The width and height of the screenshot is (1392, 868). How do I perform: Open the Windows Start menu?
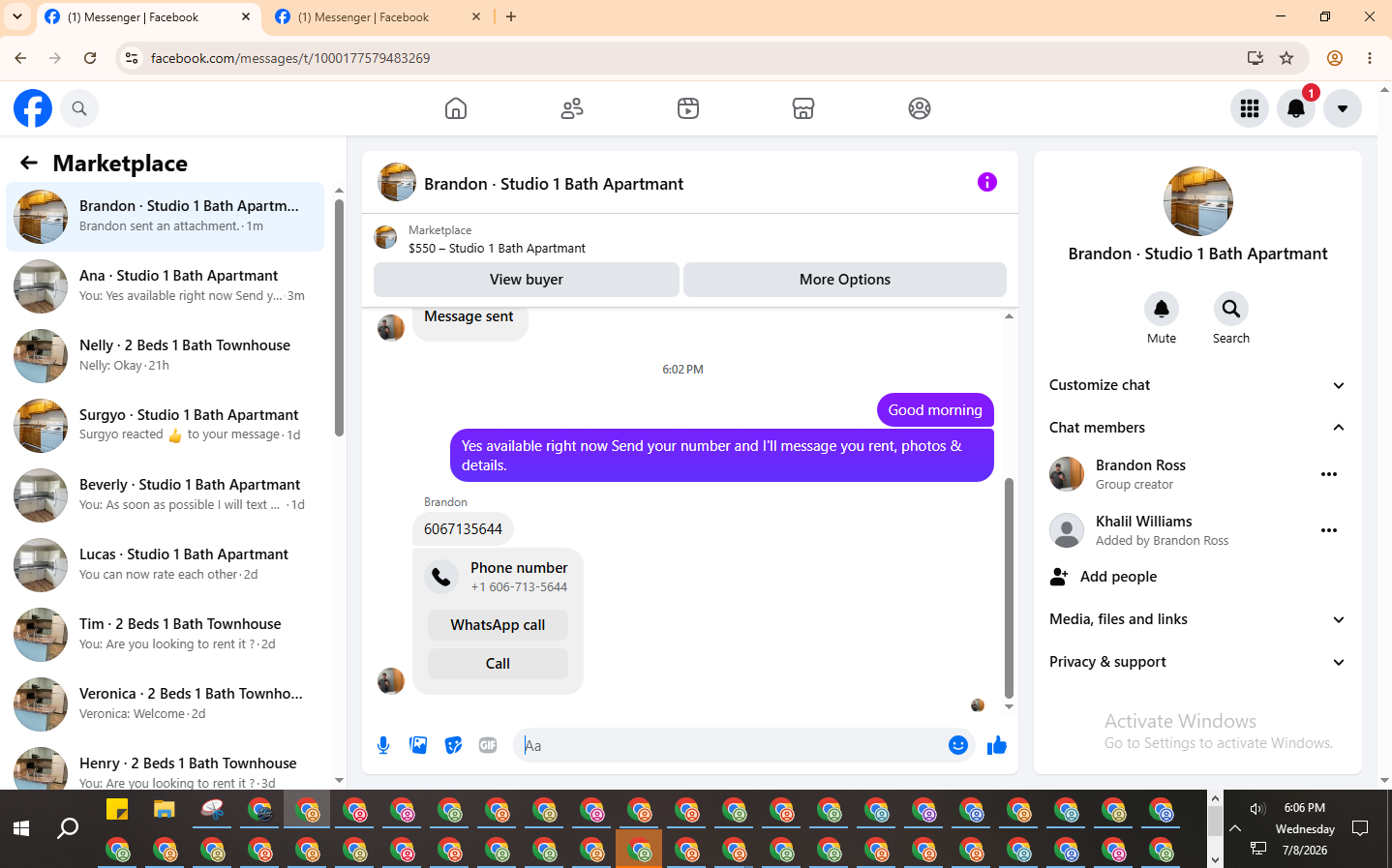click(21, 828)
